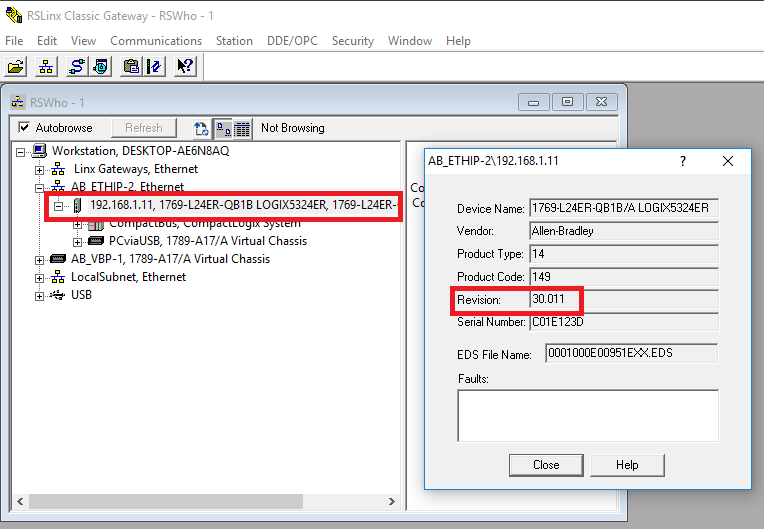Click Copy DDE link clipboard icon
764x529 pixels.
click(x=132, y=66)
